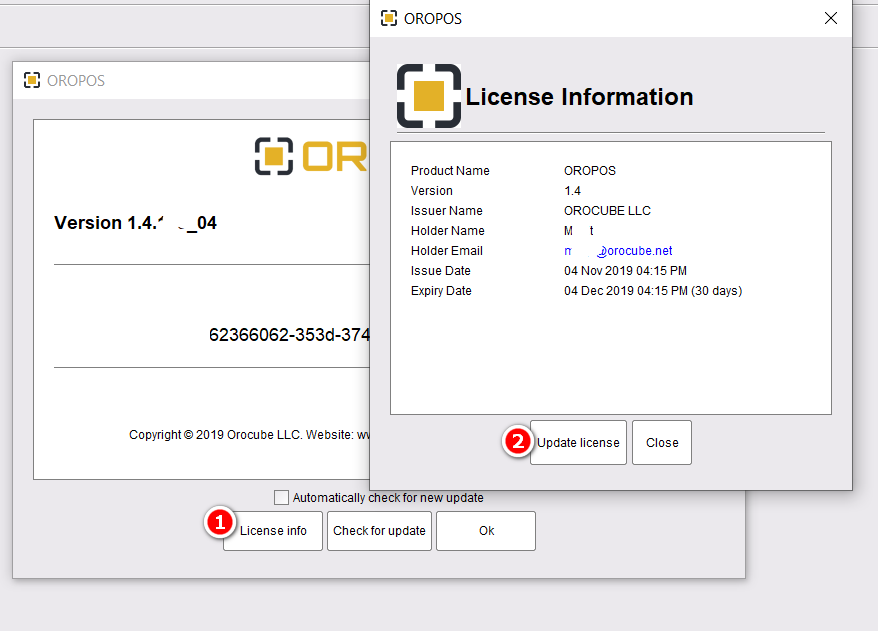Click the Expiry Date label
This screenshot has height=631, width=878.
pyautogui.click(x=441, y=291)
